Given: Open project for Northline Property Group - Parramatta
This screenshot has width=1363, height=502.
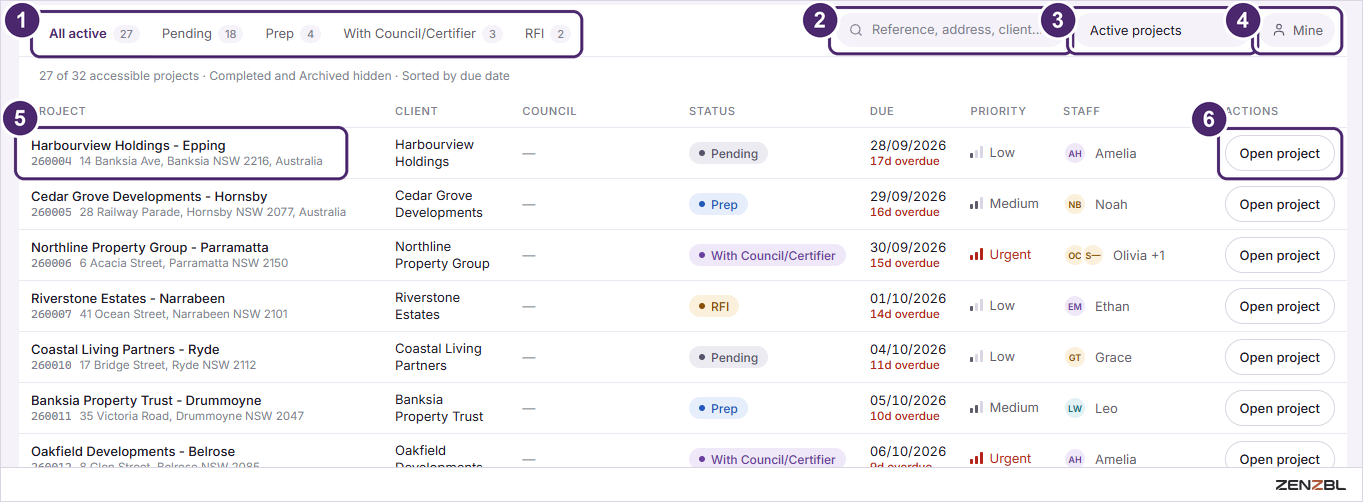Looking at the screenshot, I should (x=1279, y=255).
